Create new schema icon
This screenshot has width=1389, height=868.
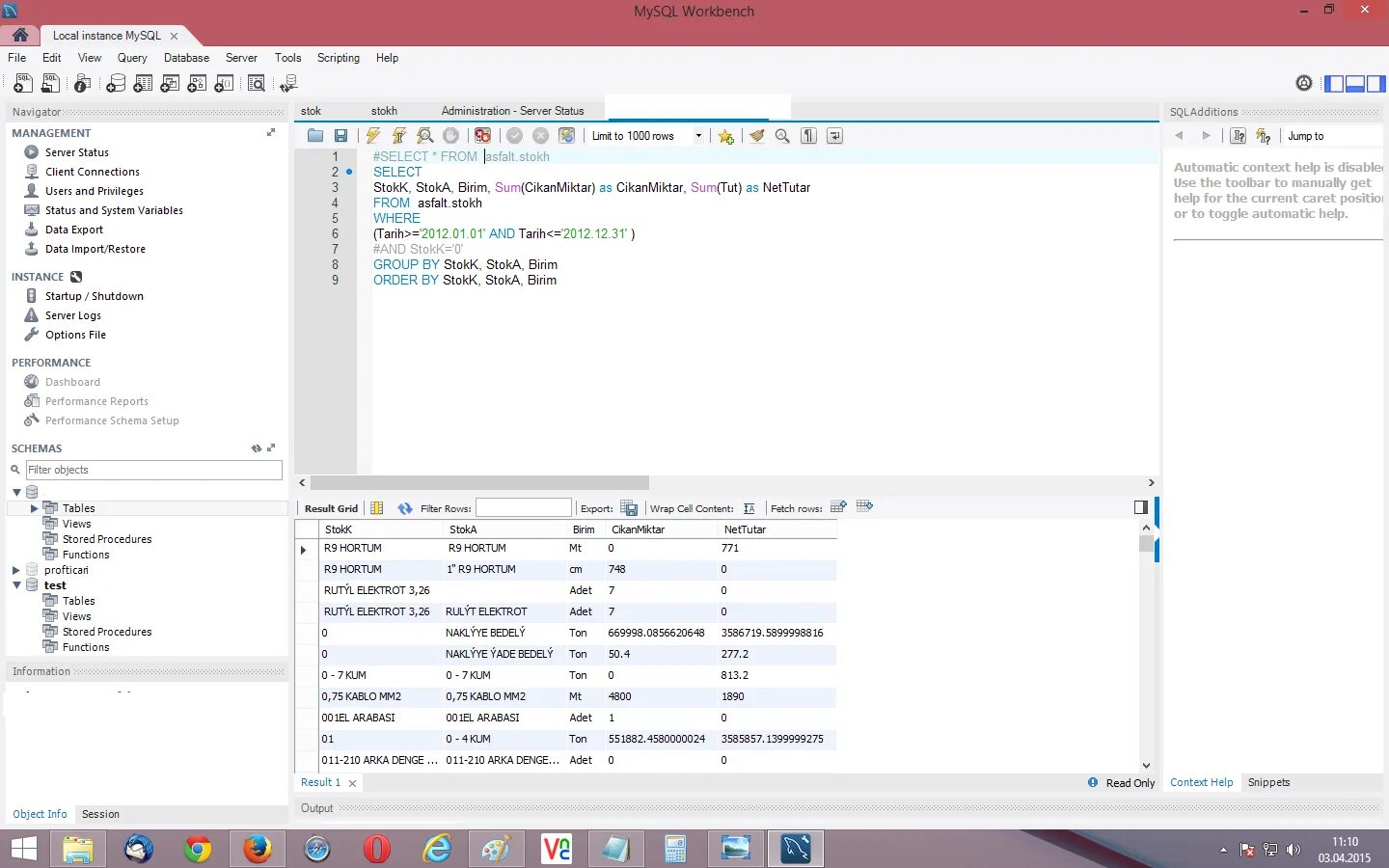(x=116, y=84)
